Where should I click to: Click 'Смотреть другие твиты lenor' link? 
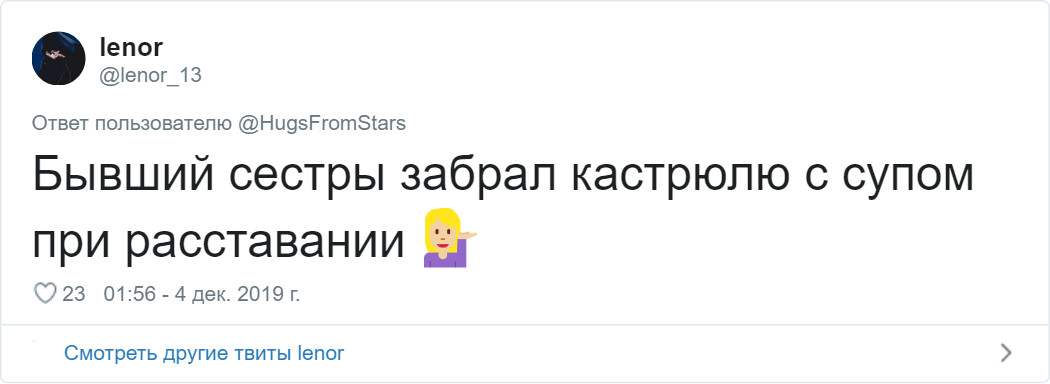coord(204,353)
